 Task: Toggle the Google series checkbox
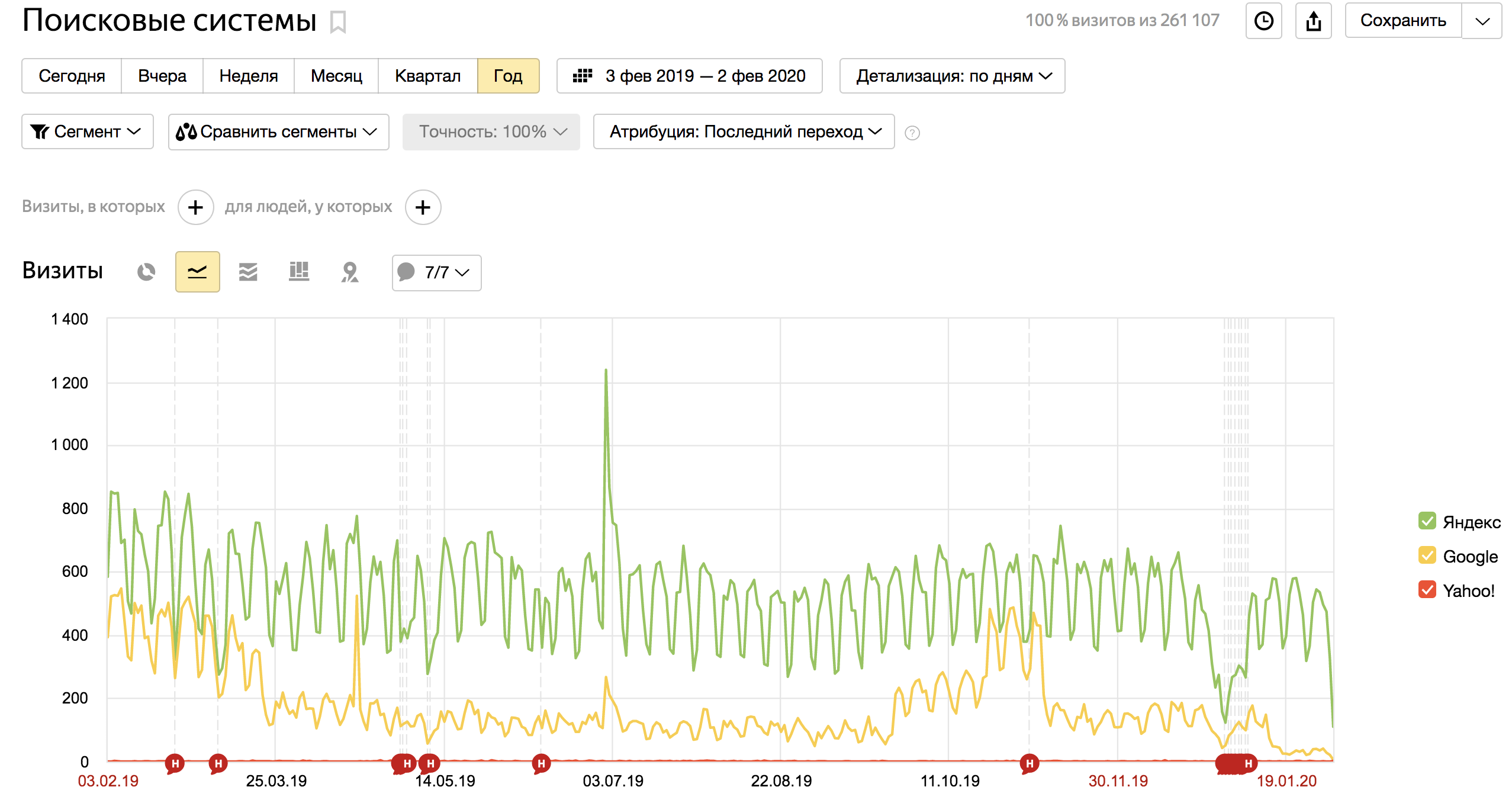(x=1427, y=555)
